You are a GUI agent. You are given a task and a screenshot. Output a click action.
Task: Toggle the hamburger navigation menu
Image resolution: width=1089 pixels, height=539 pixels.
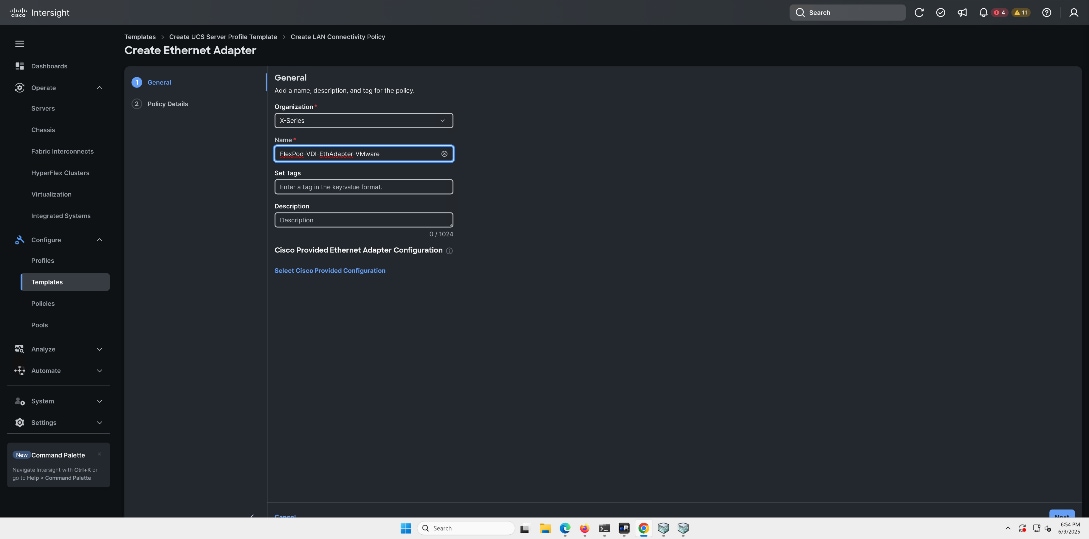tap(19, 44)
